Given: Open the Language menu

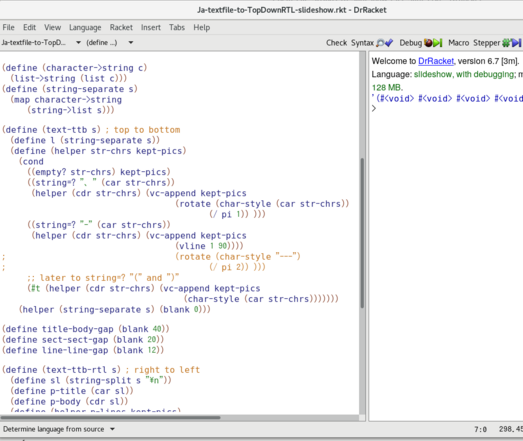Looking at the screenshot, I should coord(85,27).
